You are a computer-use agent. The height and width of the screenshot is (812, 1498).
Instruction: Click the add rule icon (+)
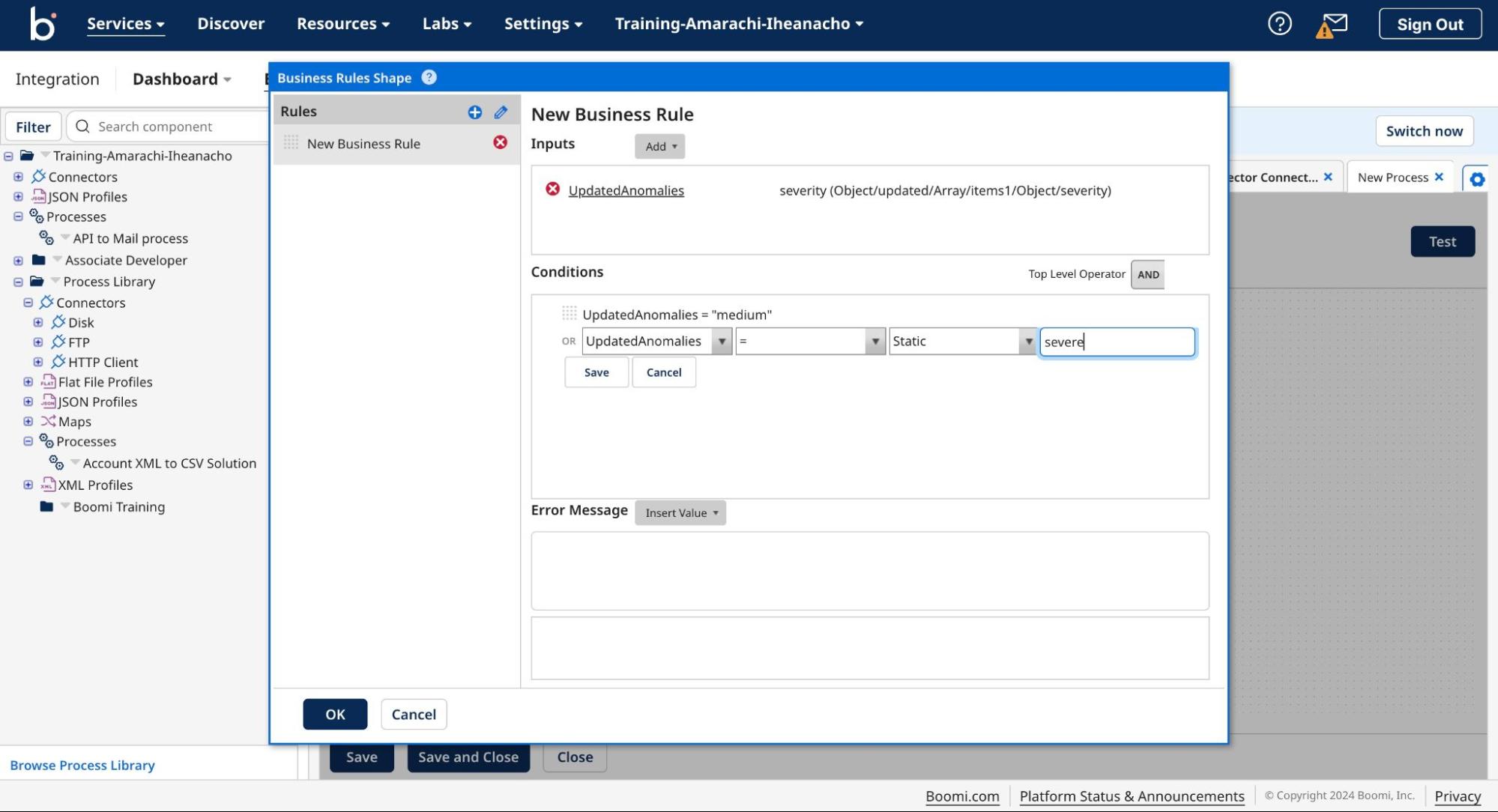pos(475,111)
